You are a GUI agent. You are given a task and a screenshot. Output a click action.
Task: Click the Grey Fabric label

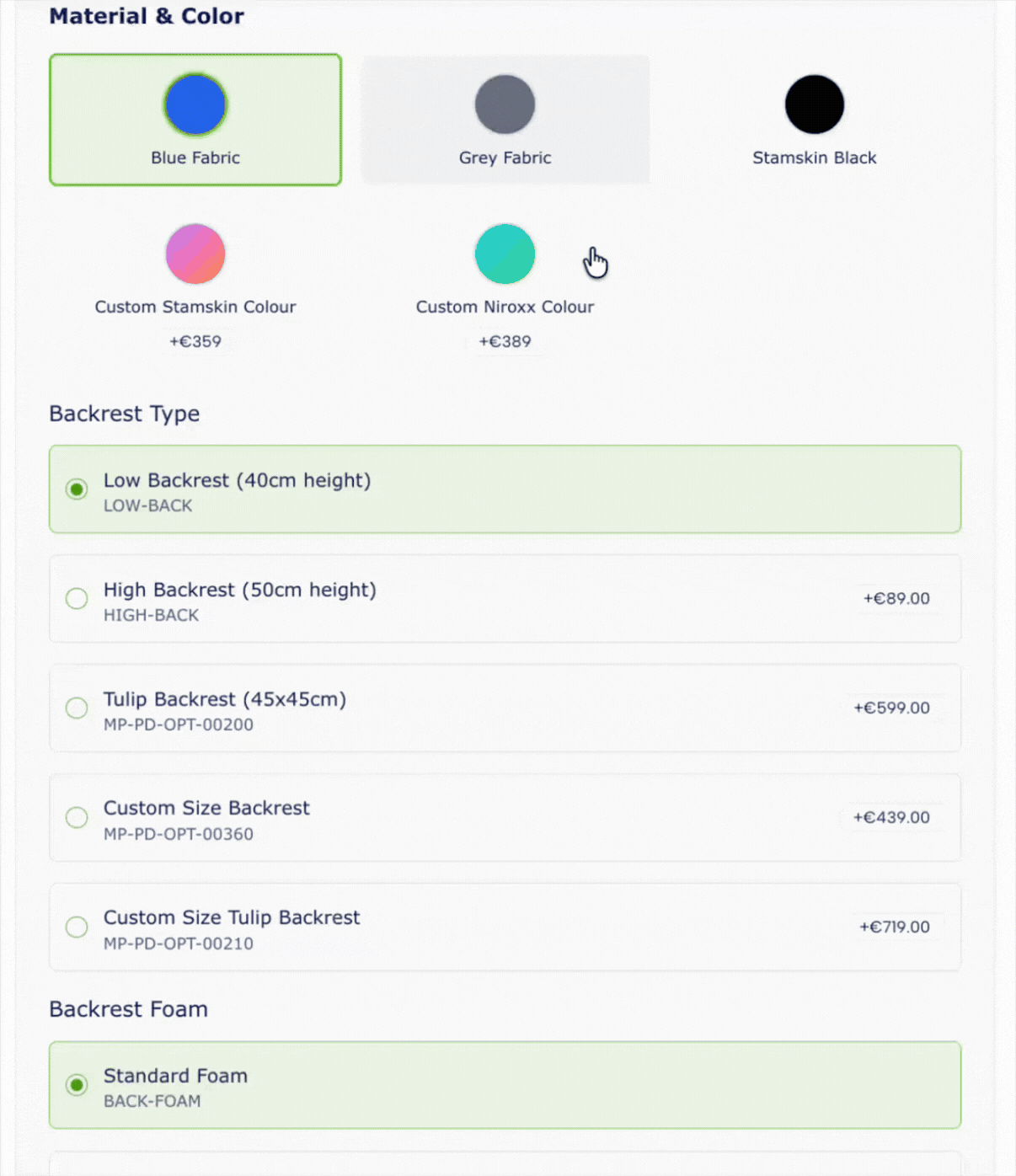point(505,158)
